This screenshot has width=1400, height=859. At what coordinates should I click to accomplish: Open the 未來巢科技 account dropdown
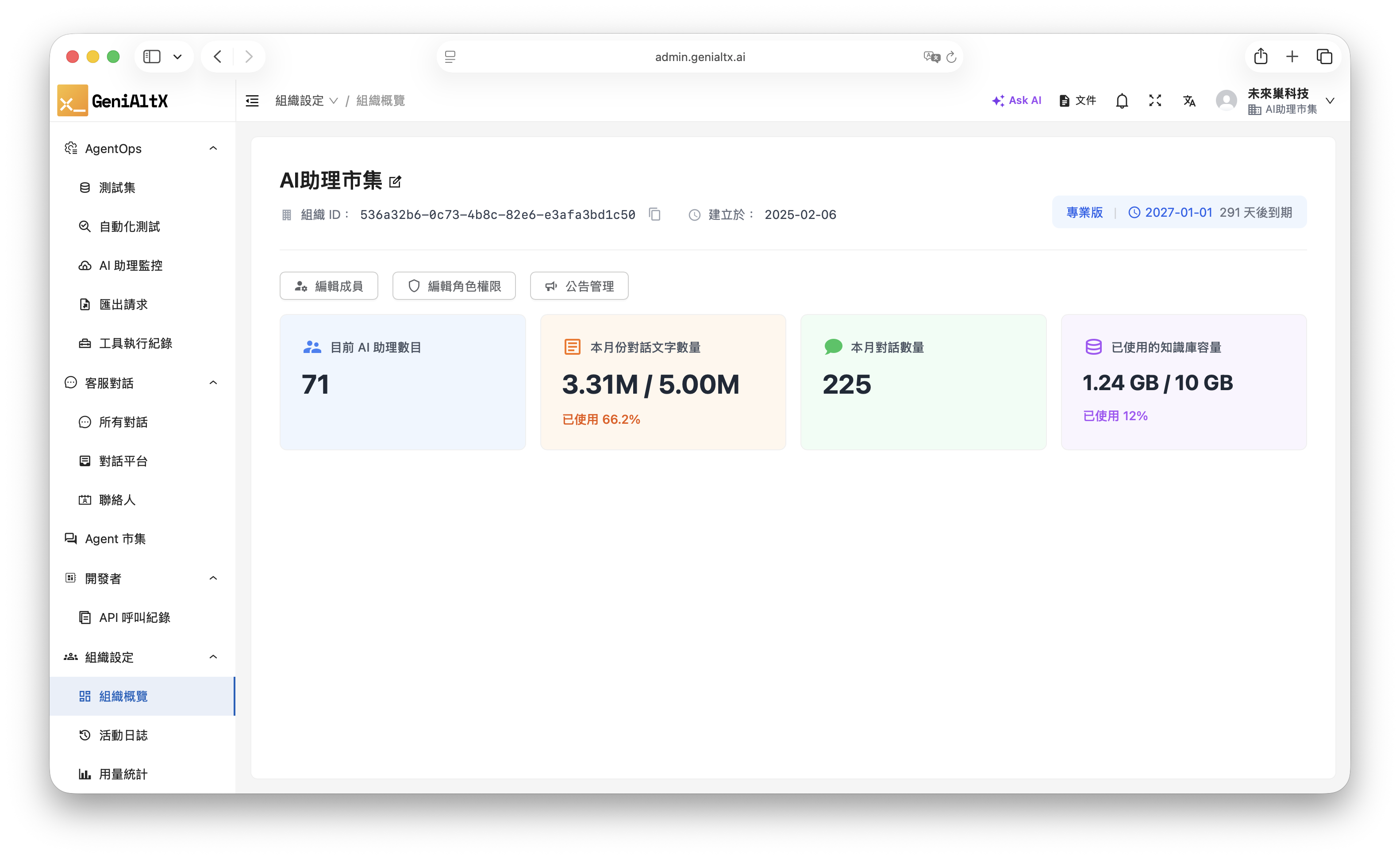tap(1330, 100)
